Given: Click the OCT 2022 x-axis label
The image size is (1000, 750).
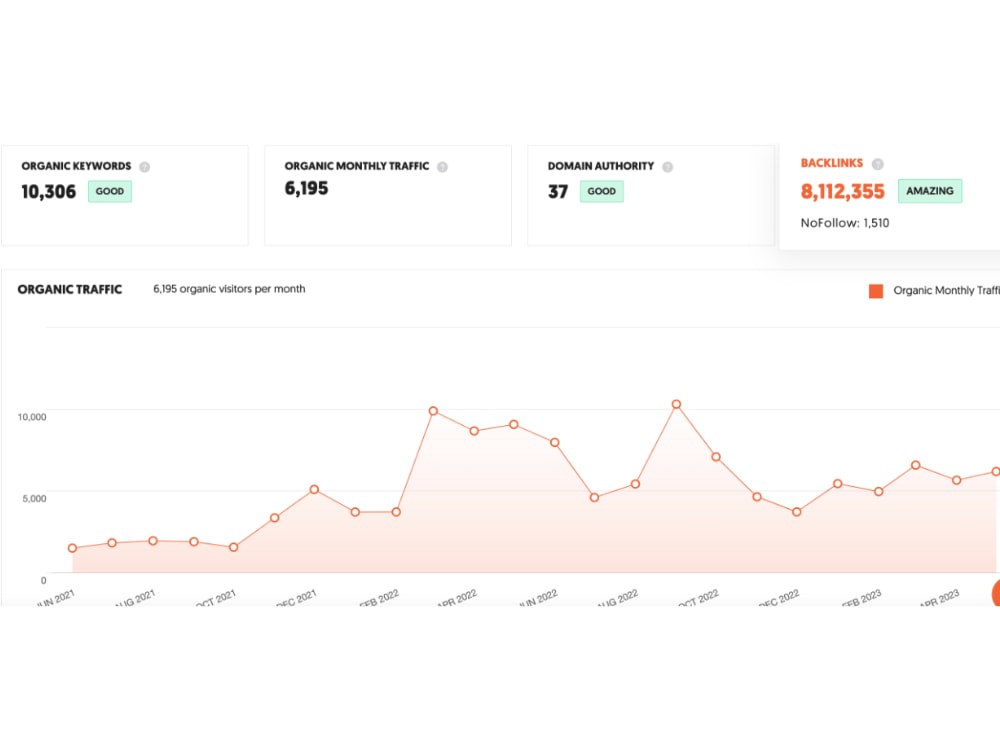Looking at the screenshot, I should click(x=698, y=598).
